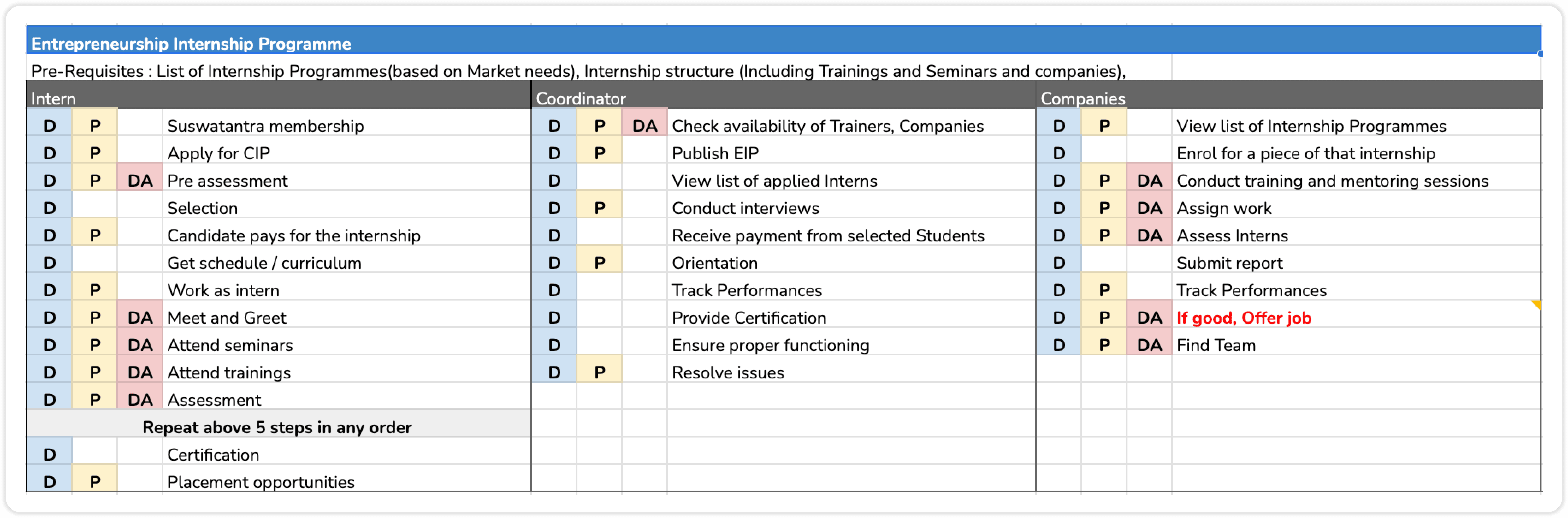This screenshot has height=518, width=1568.
Task: Click the 'Publish EIP' cell
Action: (x=715, y=153)
